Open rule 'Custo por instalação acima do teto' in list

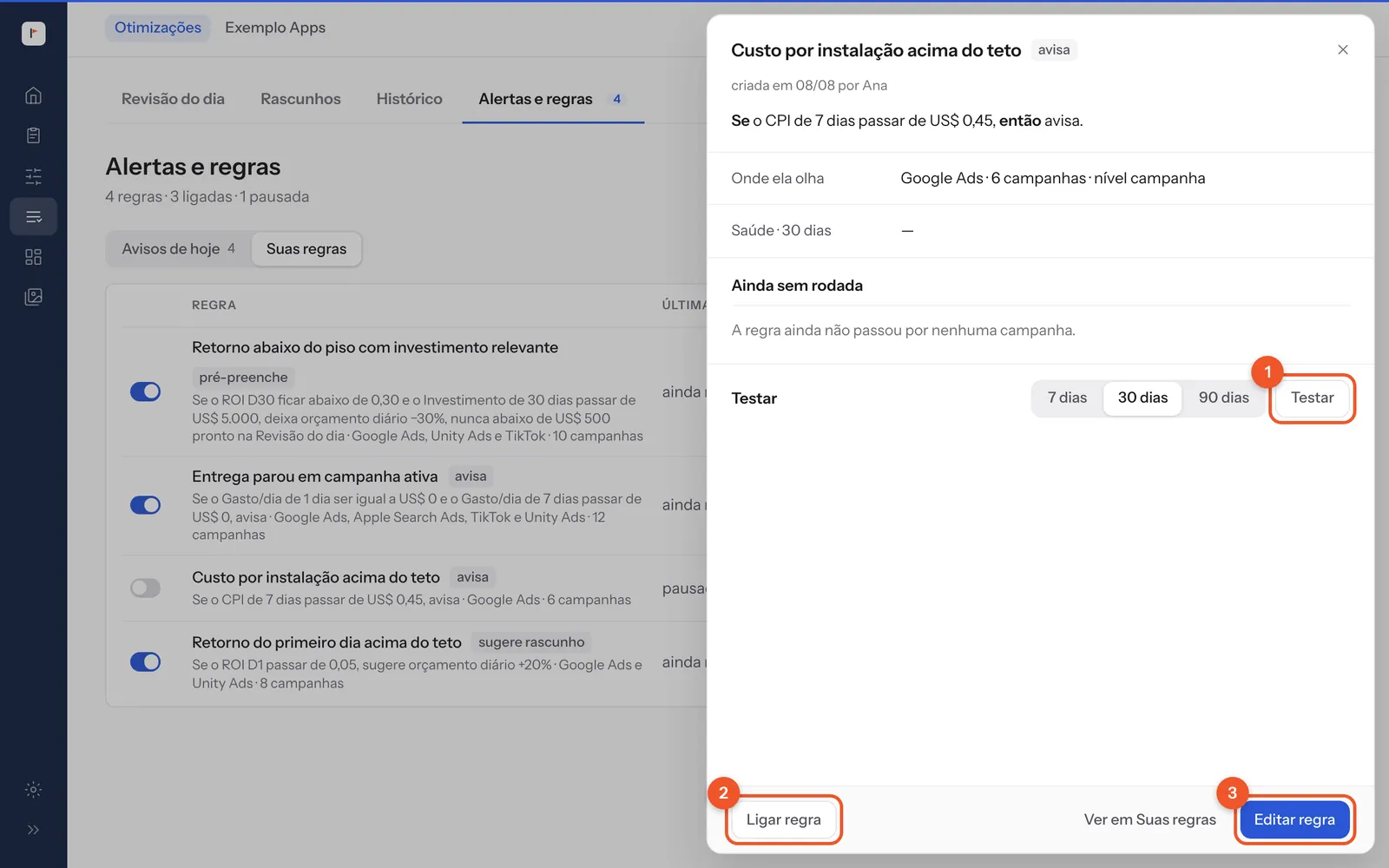click(316, 577)
